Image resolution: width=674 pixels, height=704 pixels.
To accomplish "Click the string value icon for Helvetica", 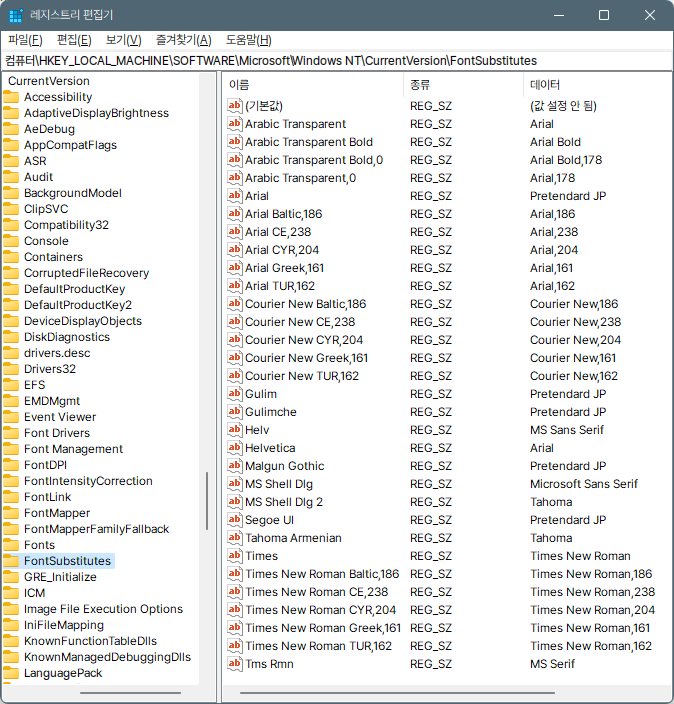I will tap(234, 448).
